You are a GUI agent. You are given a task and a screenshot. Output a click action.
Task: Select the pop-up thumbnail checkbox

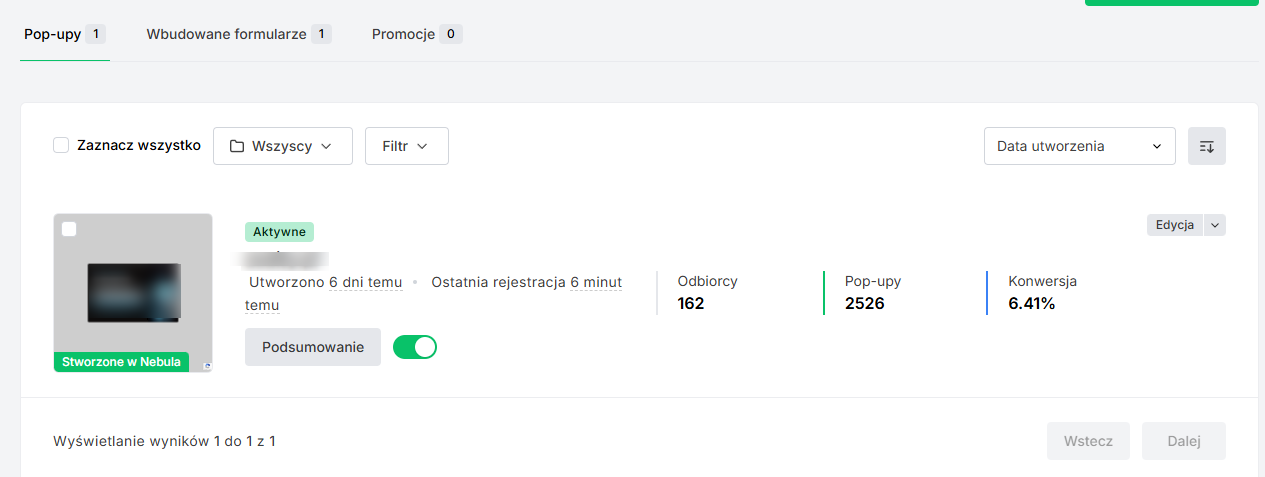(69, 229)
